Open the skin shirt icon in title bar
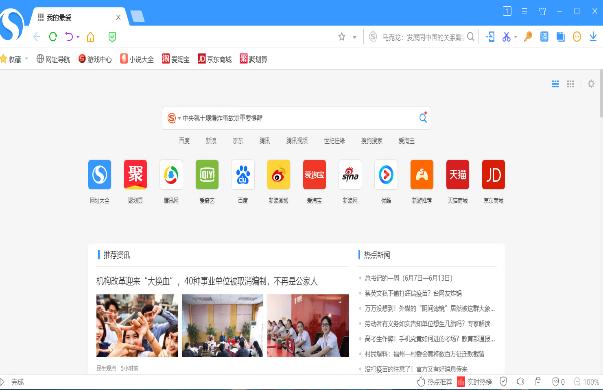 [x=542, y=12]
